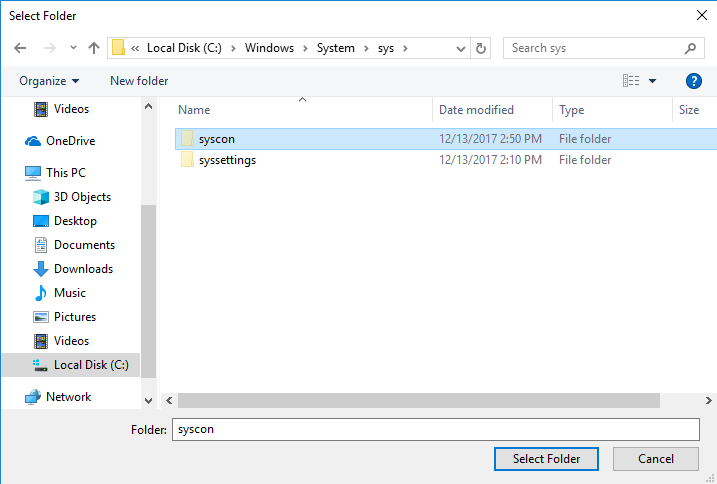Cancel the folder selection dialog
The height and width of the screenshot is (484, 717).
656,459
